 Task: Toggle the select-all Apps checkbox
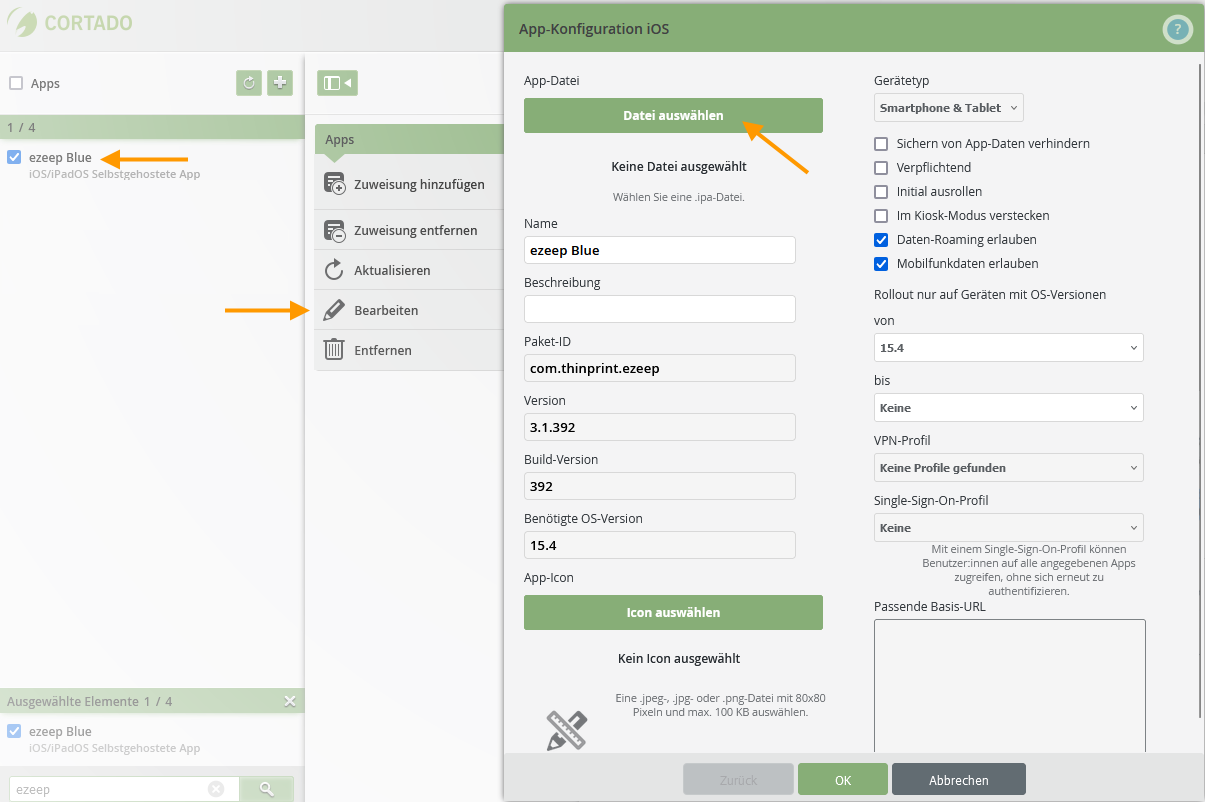pos(16,83)
